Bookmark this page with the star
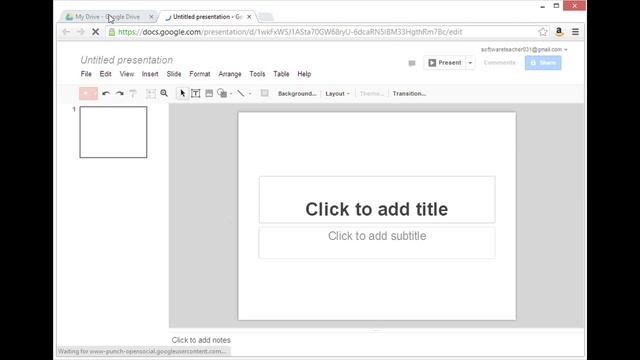 pyautogui.click(x=542, y=32)
